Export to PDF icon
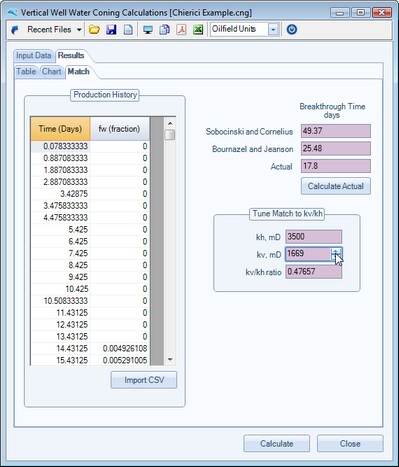Image resolution: width=399 pixels, height=467 pixels. point(181,30)
